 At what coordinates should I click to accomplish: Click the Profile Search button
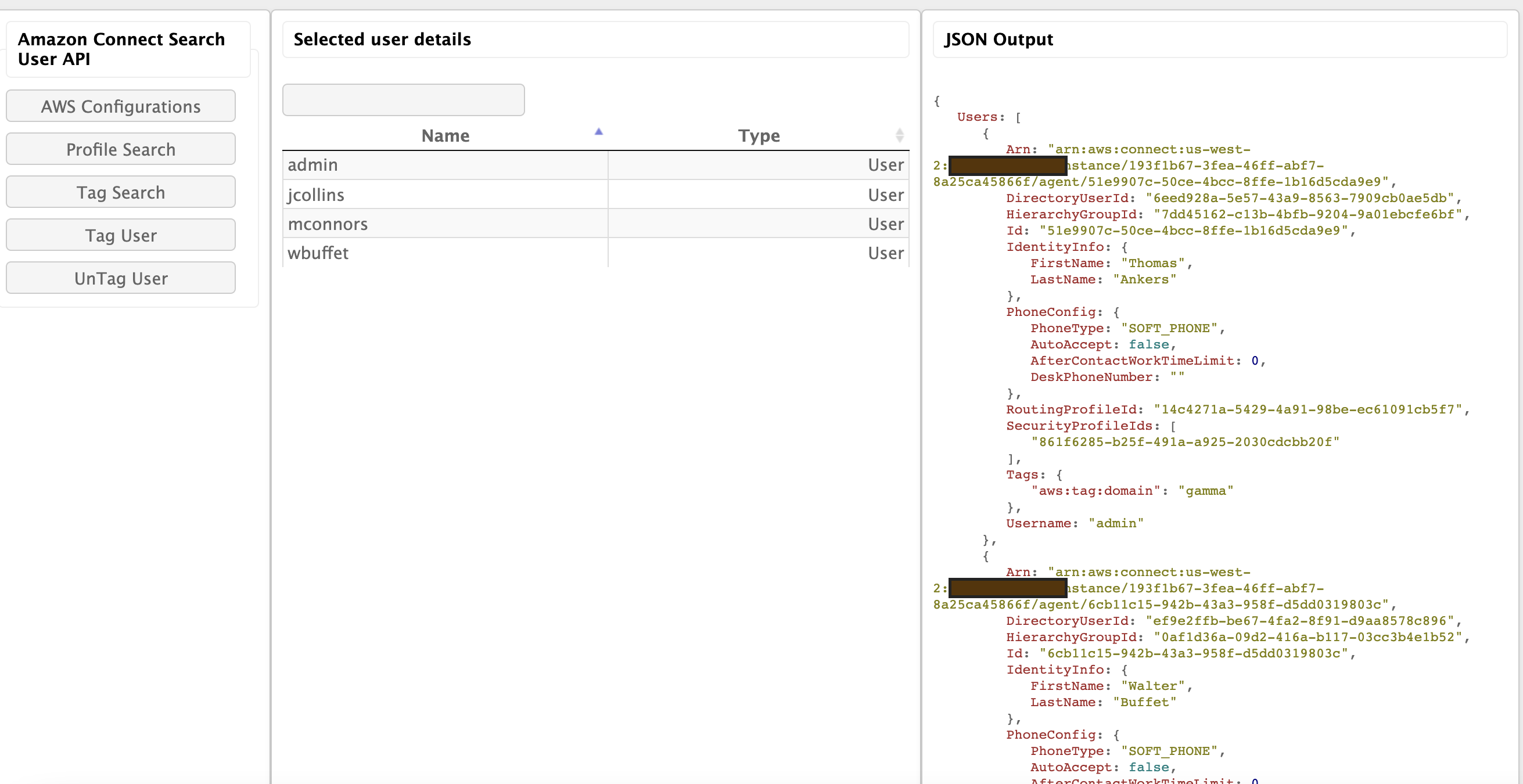click(x=121, y=149)
